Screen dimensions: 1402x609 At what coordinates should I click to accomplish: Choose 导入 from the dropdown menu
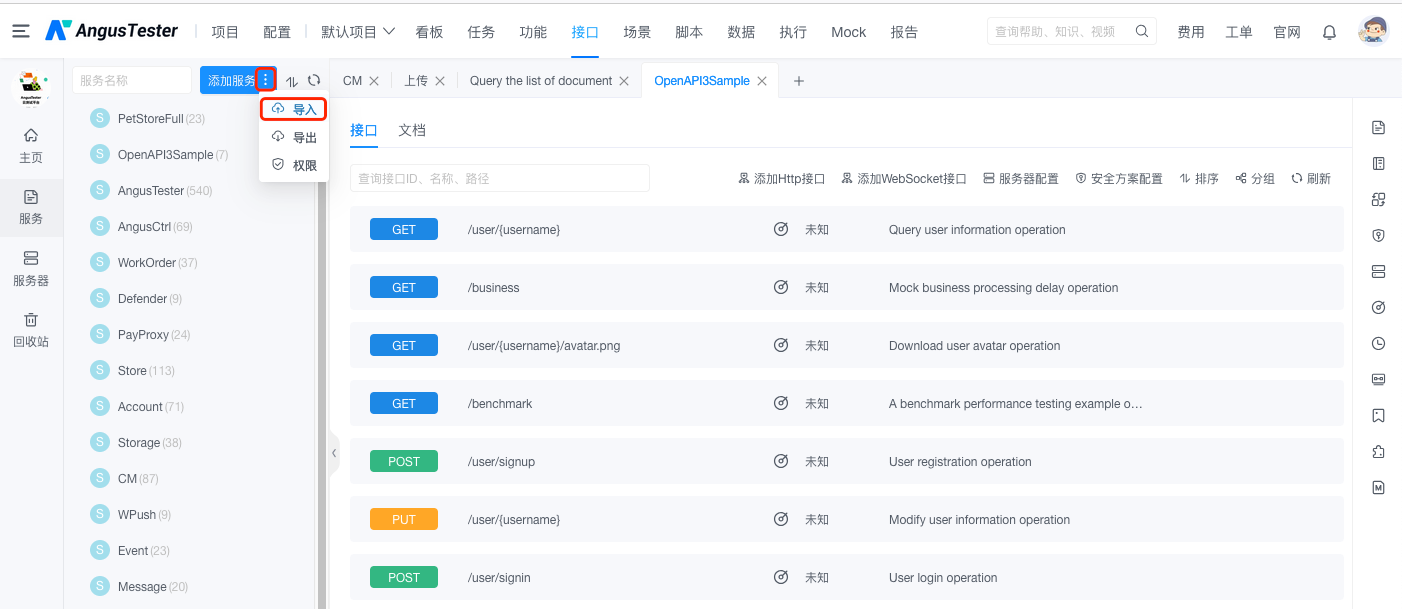[294, 109]
